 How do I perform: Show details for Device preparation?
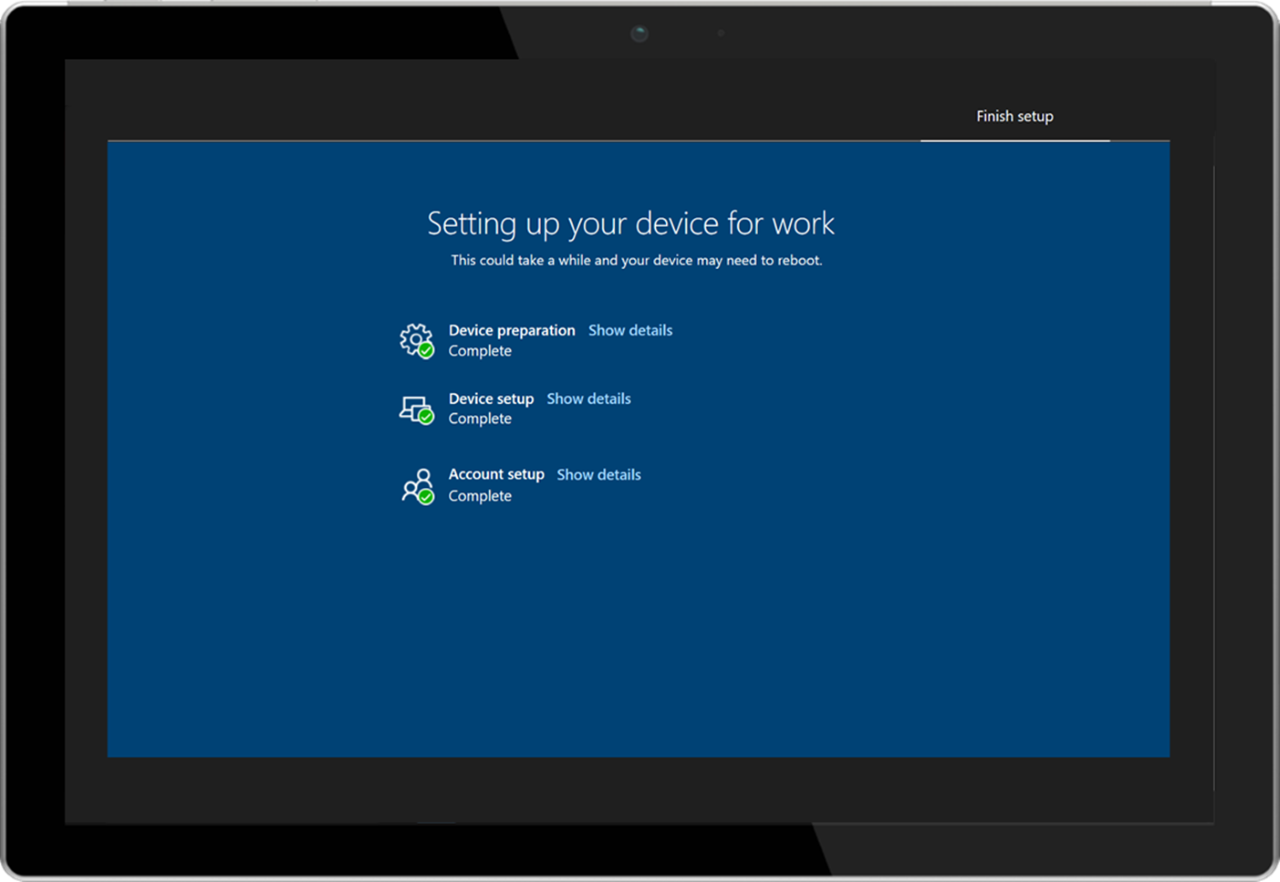tap(630, 330)
